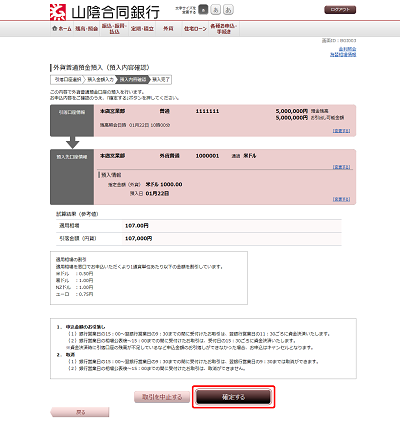Open the 外貨 menu
The height and width of the screenshot is (429, 400).
pos(168,29)
